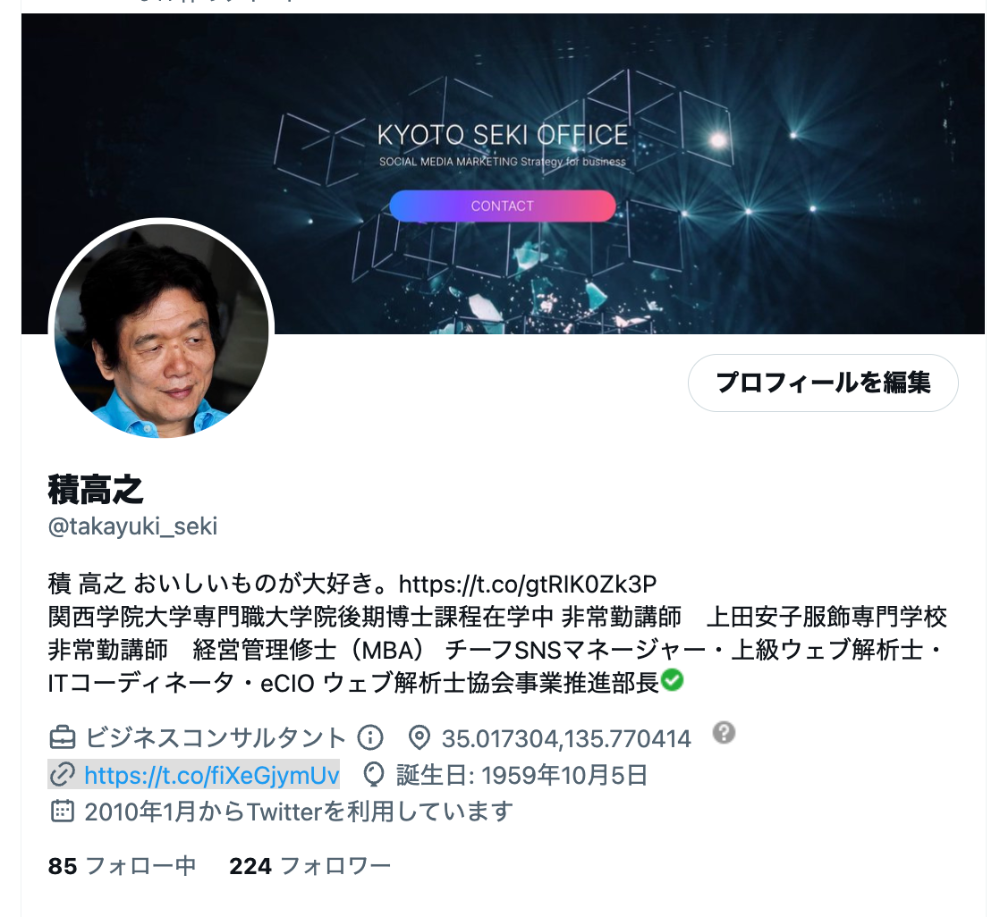Click the calendar joined-date icon
Screen dimensions: 1000x917
point(62,811)
